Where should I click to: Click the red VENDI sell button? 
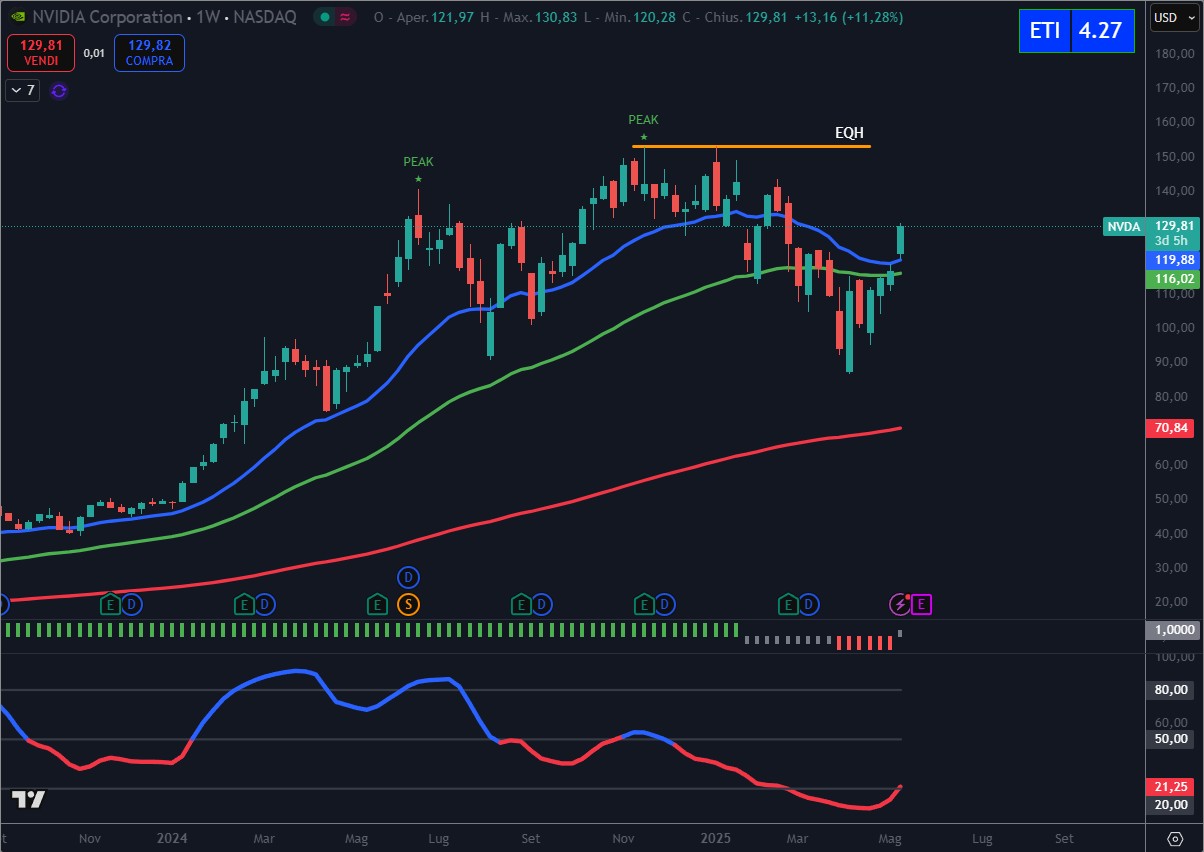[x=41, y=53]
